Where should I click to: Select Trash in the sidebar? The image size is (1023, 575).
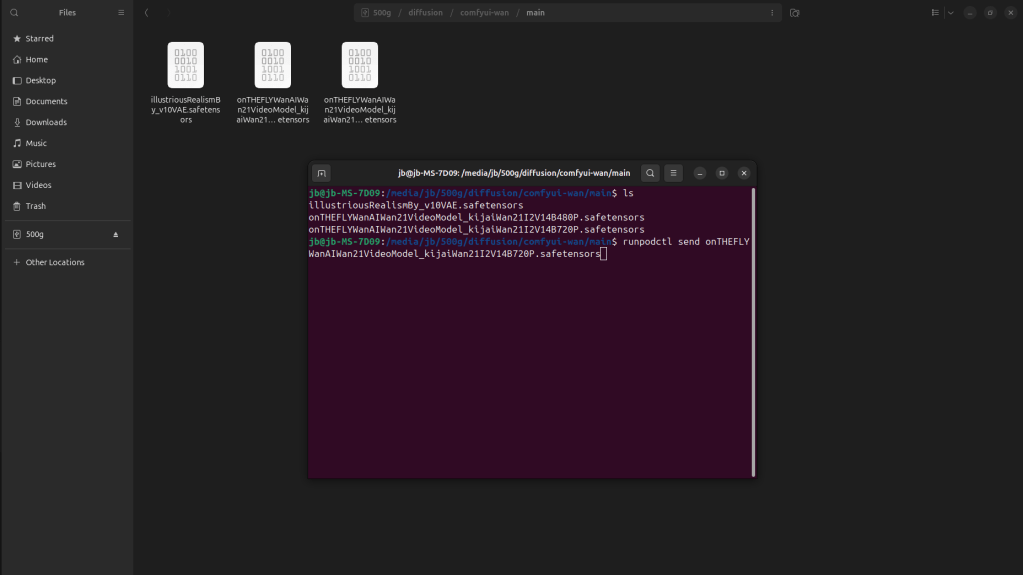[x=36, y=206]
